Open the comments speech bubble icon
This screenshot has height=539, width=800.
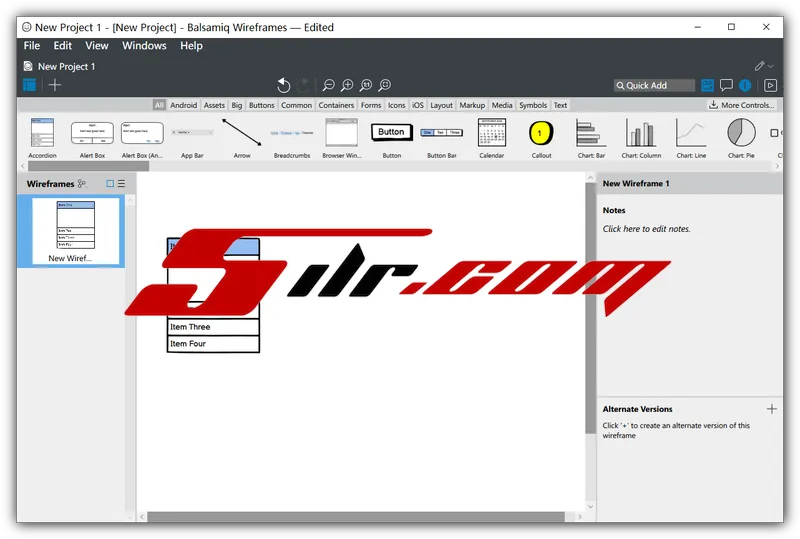pos(726,85)
